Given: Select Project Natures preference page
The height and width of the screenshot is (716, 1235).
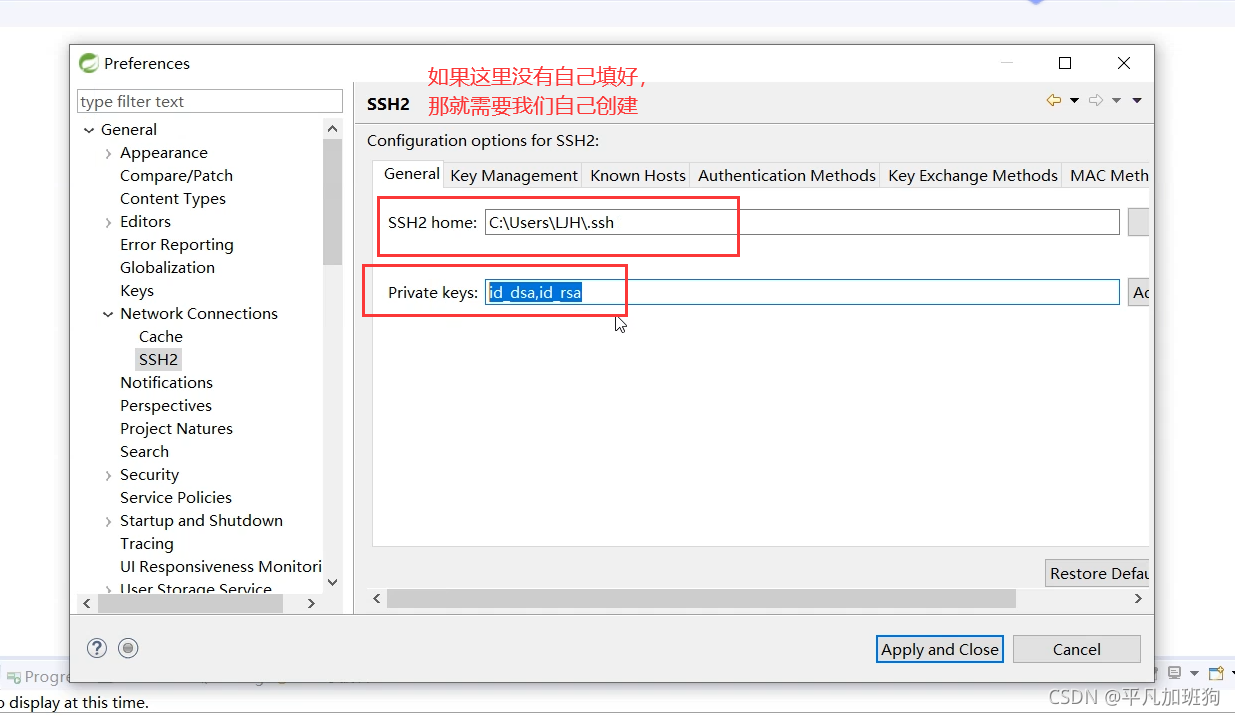Looking at the screenshot, I should (x=176, y=429).
